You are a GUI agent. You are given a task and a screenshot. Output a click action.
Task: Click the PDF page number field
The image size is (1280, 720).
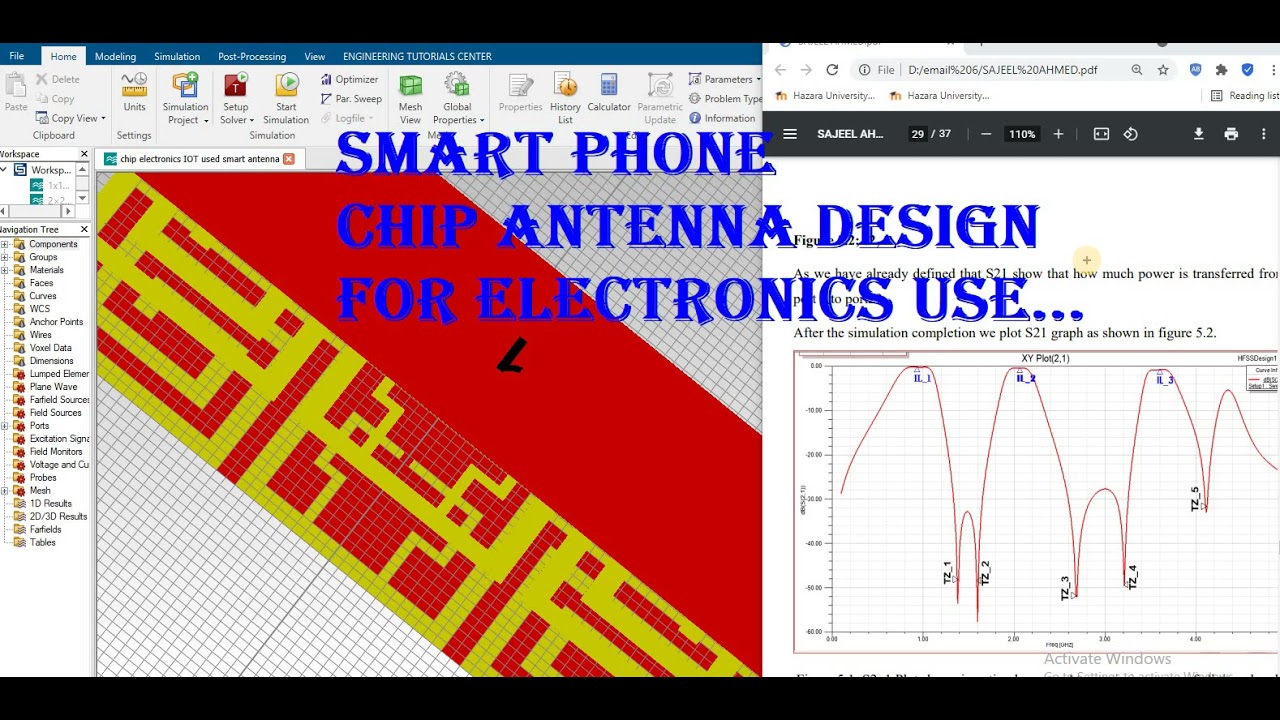point(917,134)
